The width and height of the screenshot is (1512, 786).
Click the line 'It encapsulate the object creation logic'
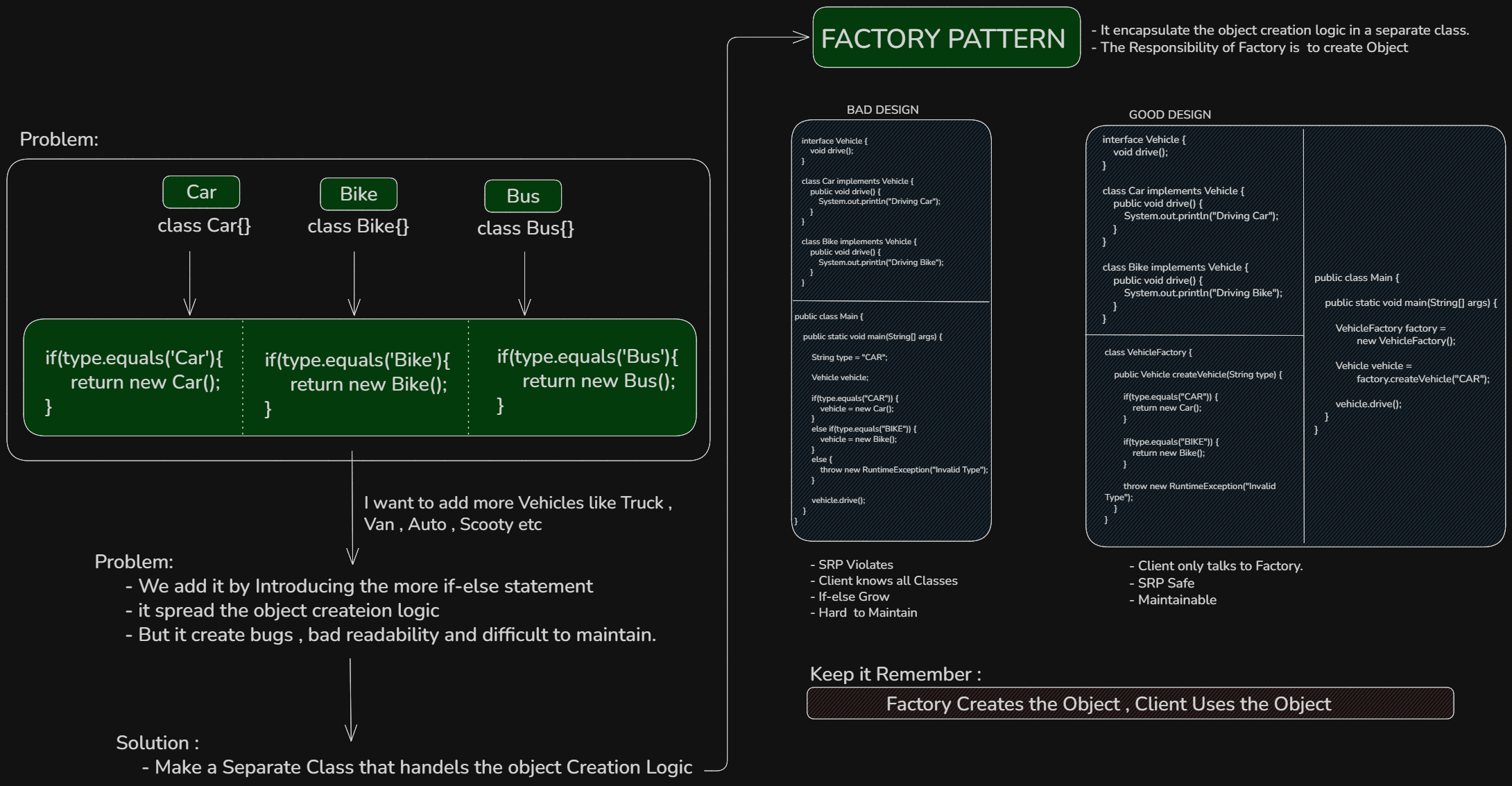pos(1280,30)
